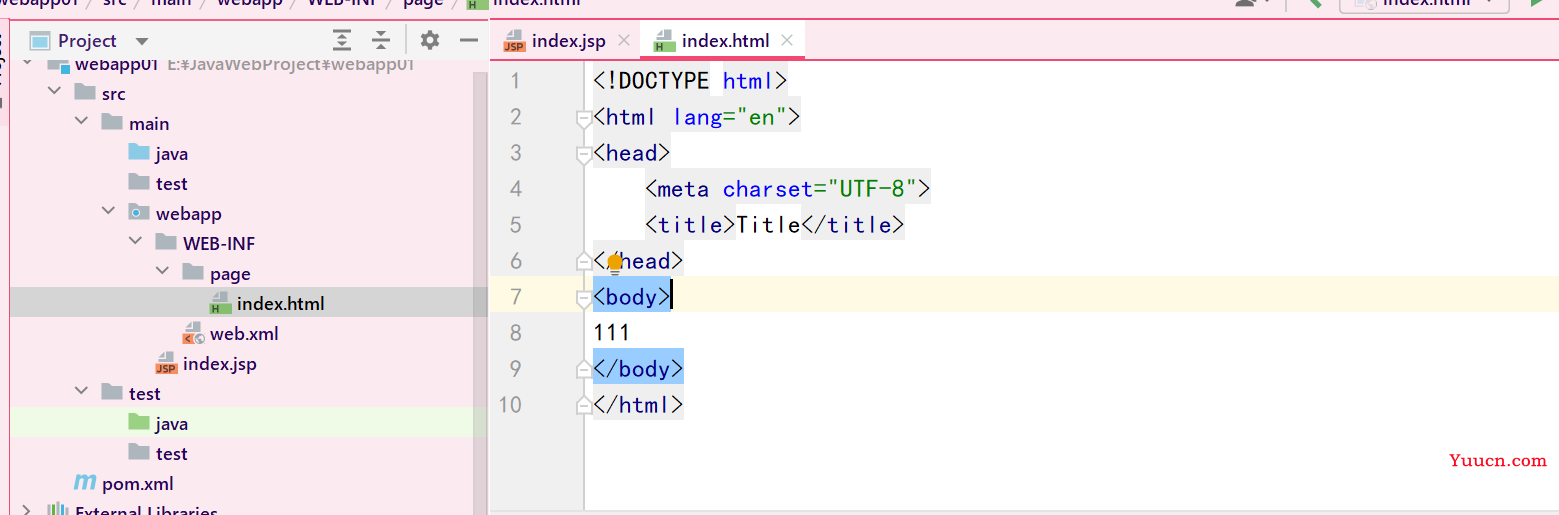1559x515 pixels.
Task: Fold the html tag on line 2
Action: click(584, 118)
